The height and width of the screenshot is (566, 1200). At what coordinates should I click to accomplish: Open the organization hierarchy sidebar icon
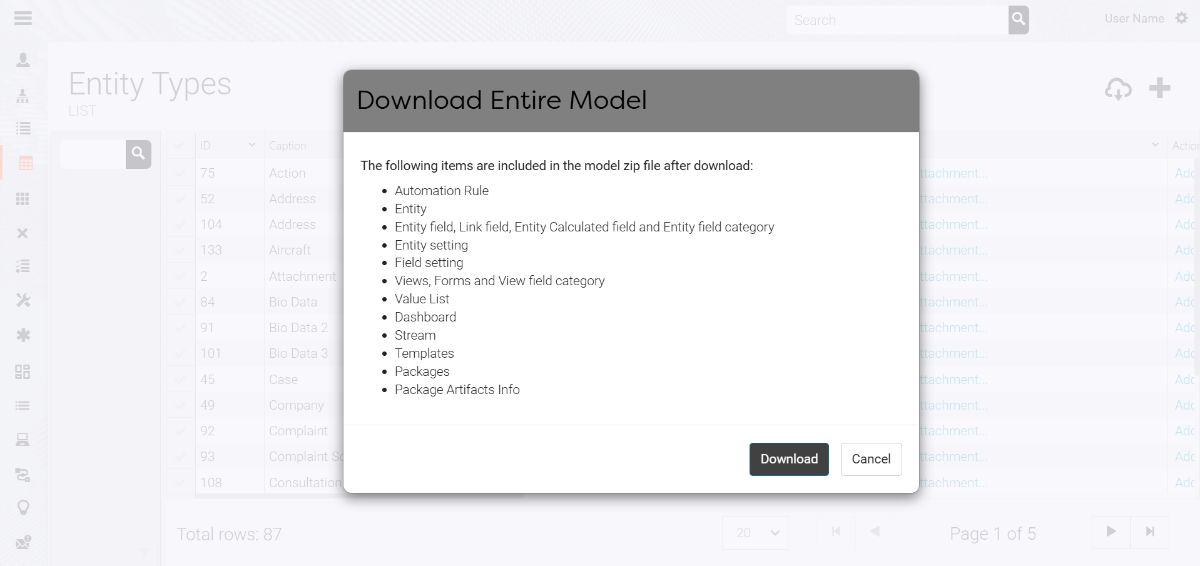tap(23, 95)
